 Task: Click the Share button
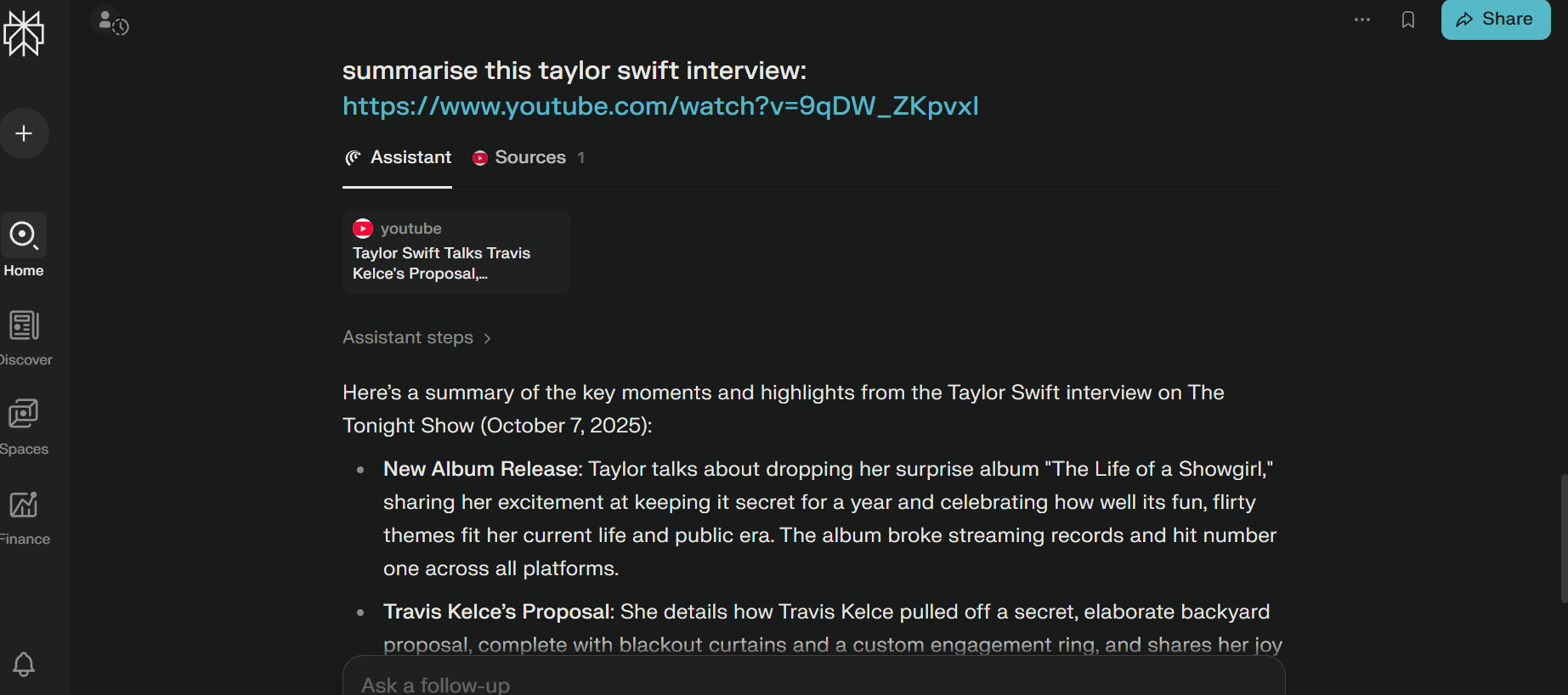pos(1495,20)
